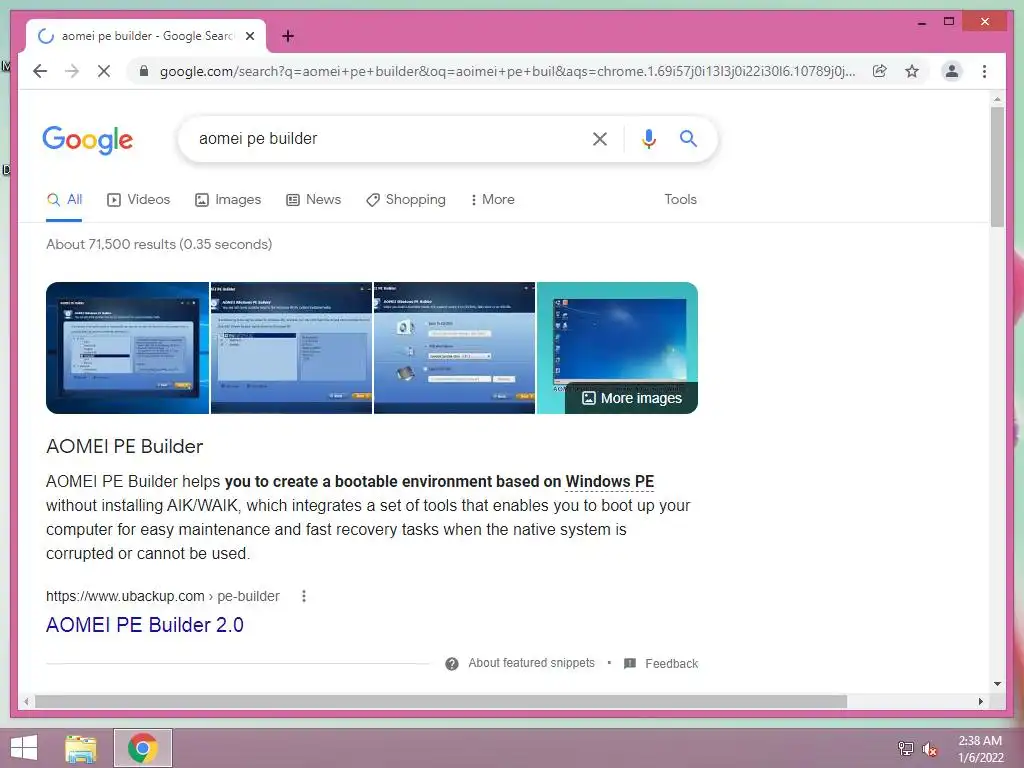The width and height of the screenshot is (1024, 768).
Task: Click the Chrome taskbar icon
Action: [x=142, y=748]
